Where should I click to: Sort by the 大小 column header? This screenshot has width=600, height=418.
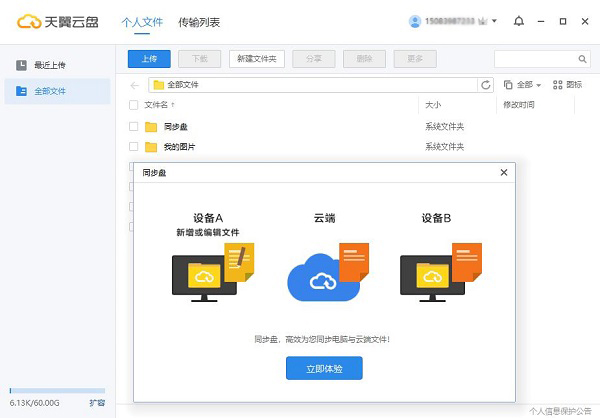(433, 104)
